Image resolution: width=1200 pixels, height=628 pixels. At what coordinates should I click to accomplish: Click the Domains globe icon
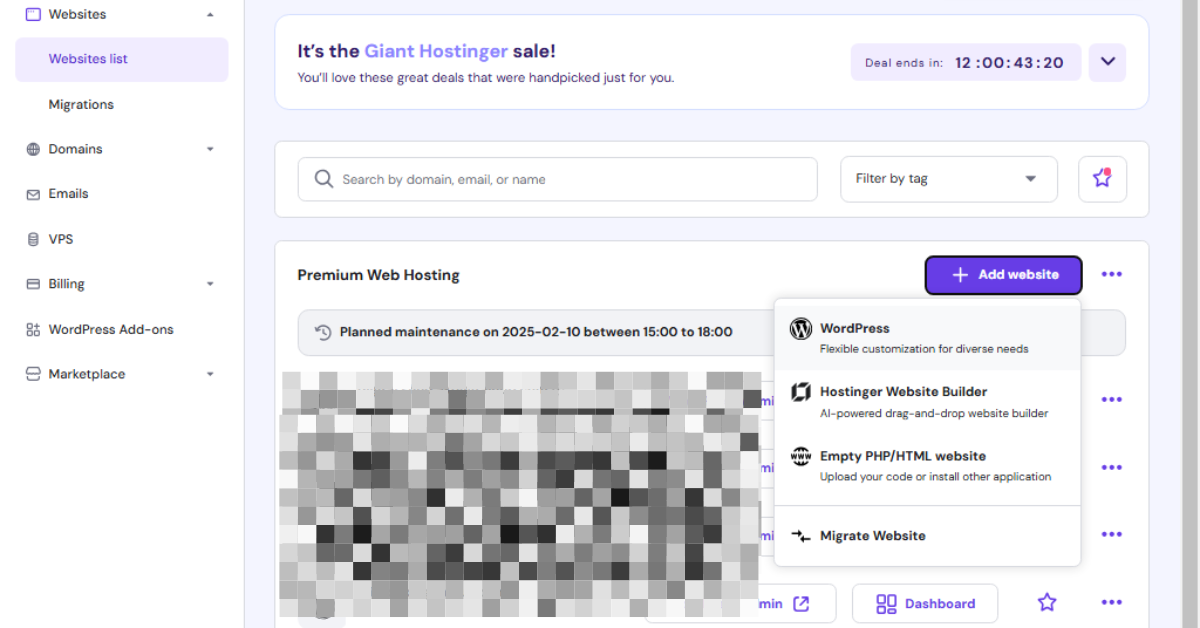(x=33, y=149)
